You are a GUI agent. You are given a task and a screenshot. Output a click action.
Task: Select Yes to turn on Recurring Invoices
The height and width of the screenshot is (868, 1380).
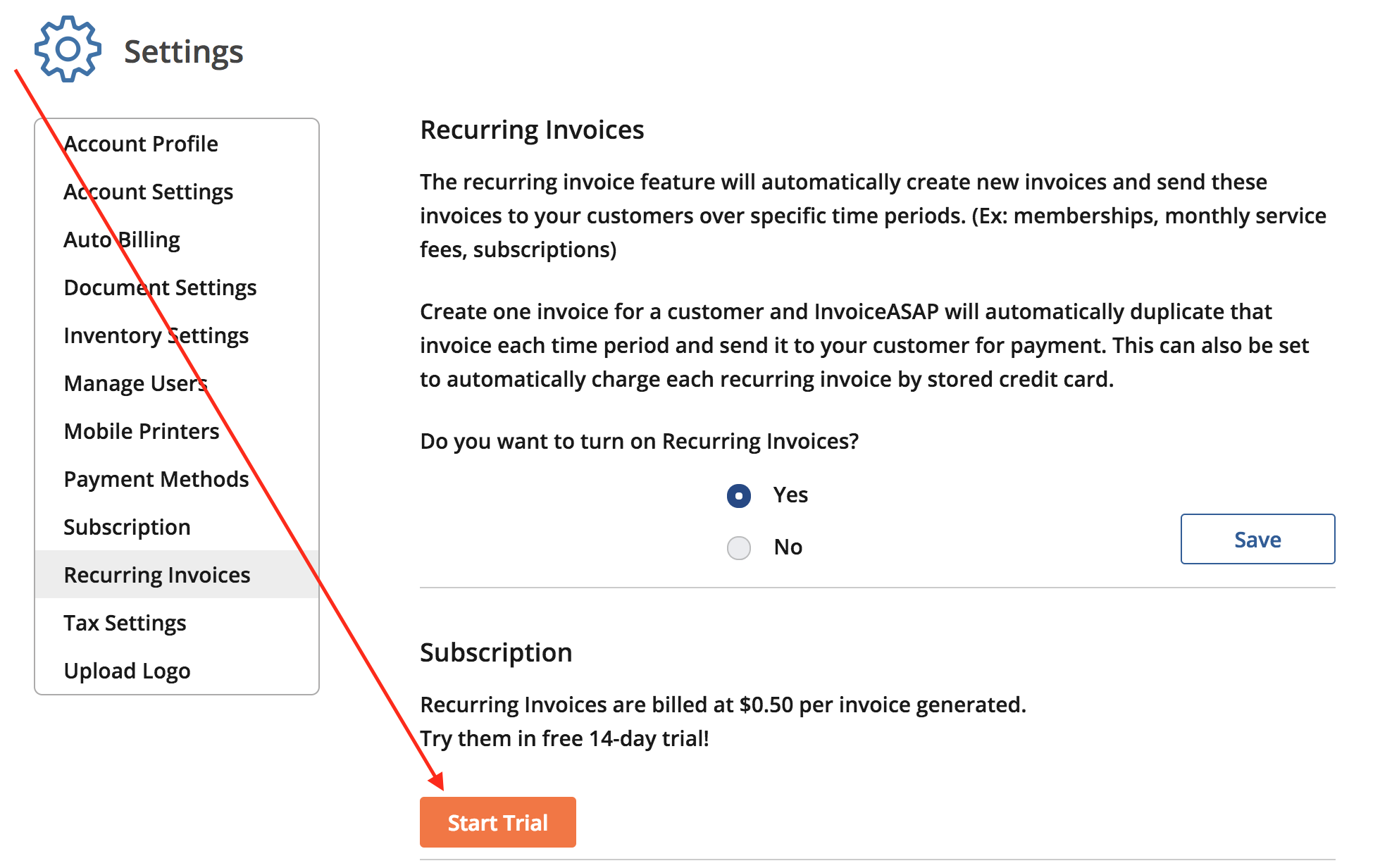pyautogui.click(x=738, y=495)
